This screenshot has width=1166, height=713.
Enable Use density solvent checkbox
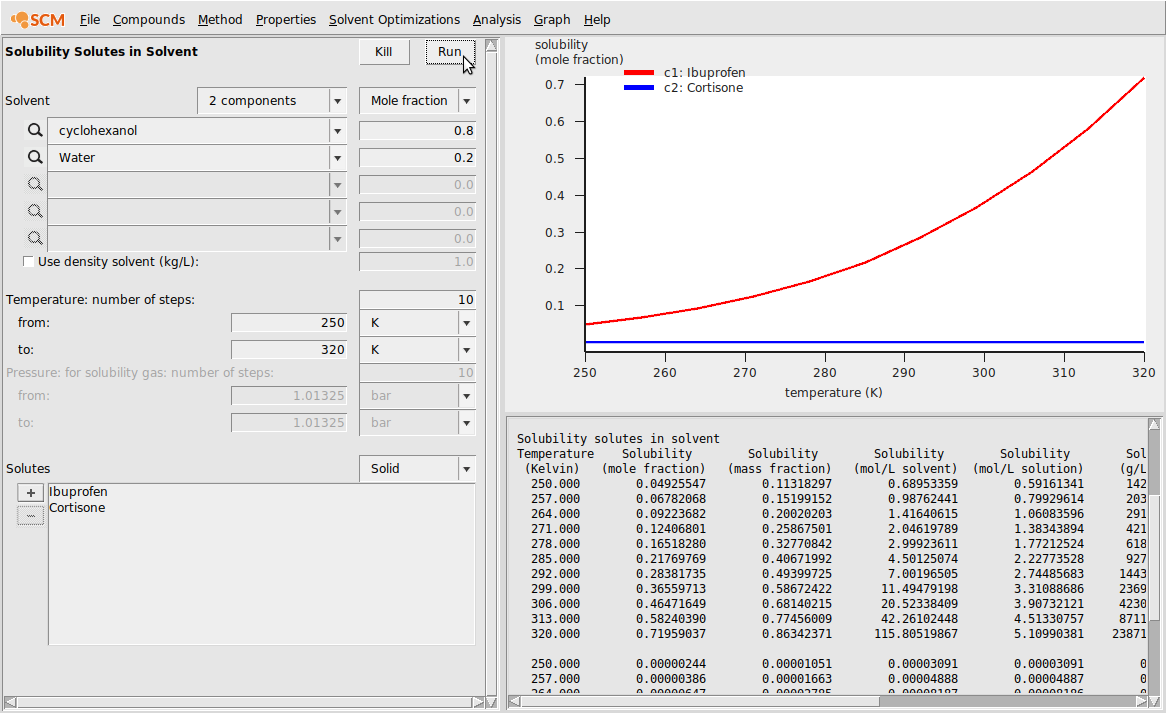[28, 262]
